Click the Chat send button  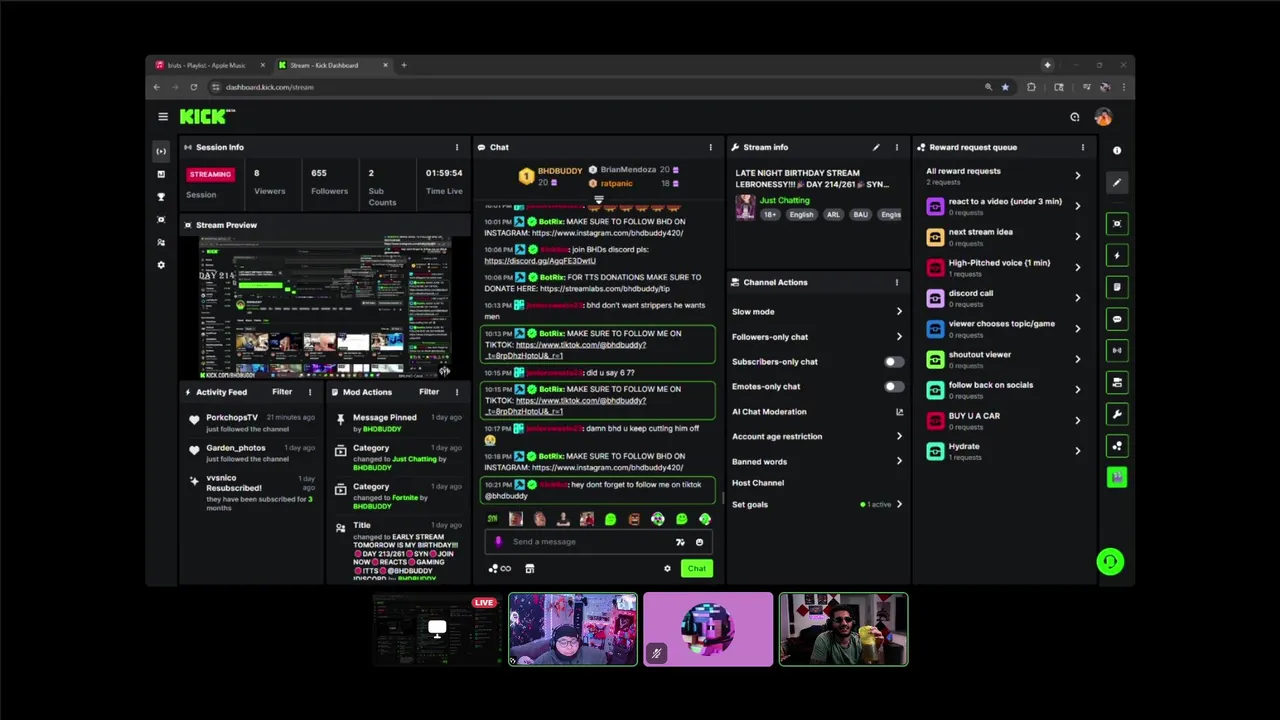(696, 569)
